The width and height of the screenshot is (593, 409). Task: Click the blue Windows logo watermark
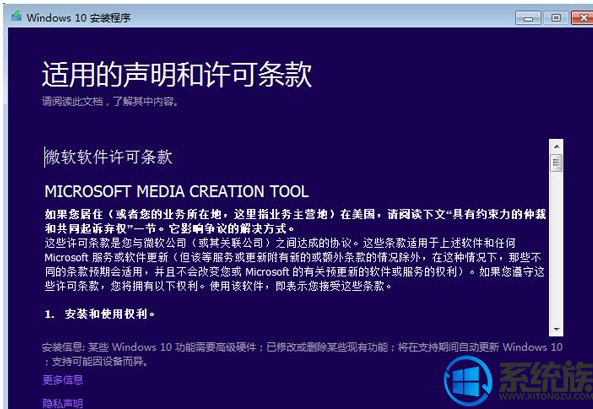coord(468,381)
